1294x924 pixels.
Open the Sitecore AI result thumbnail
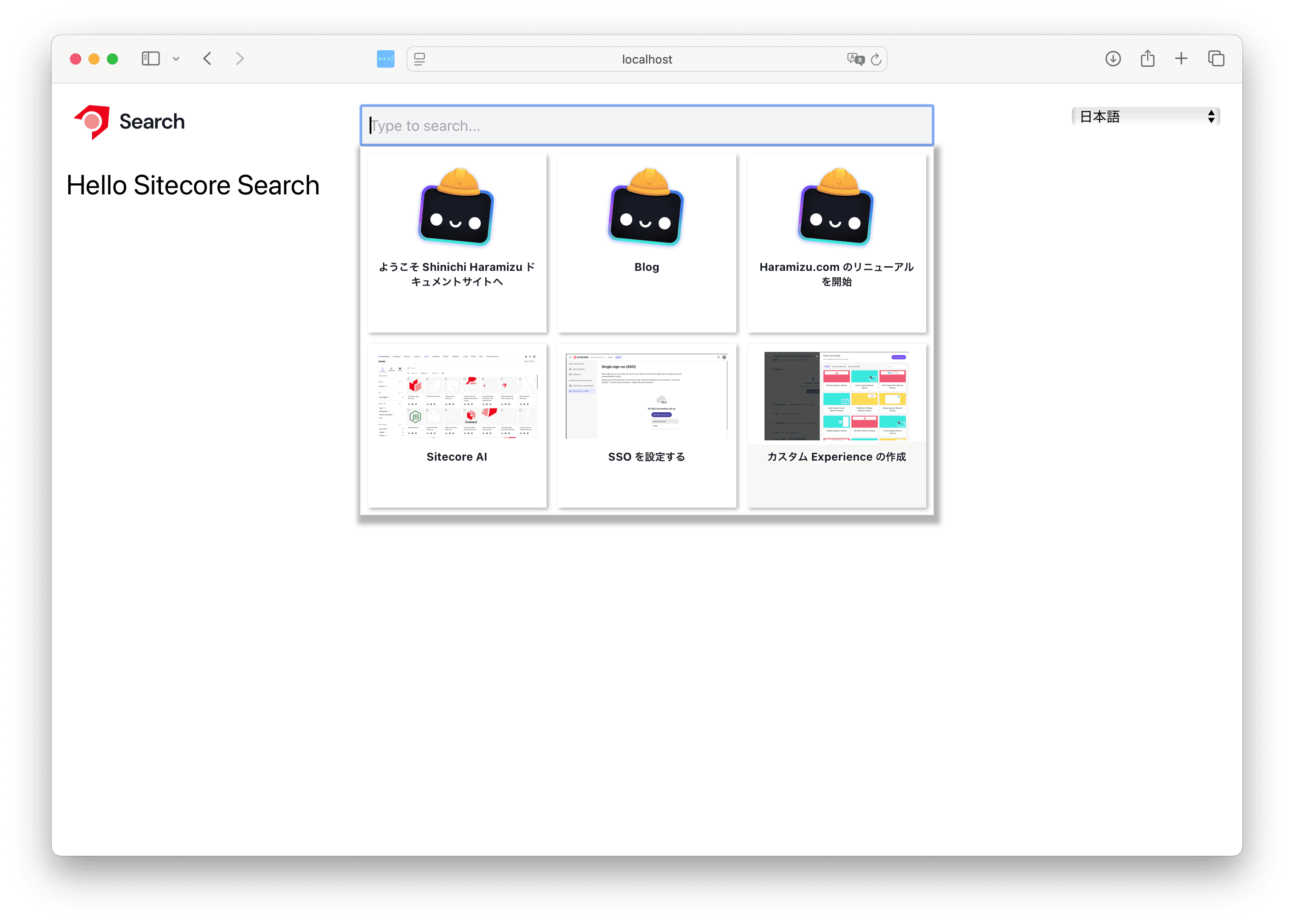(457, 397)
